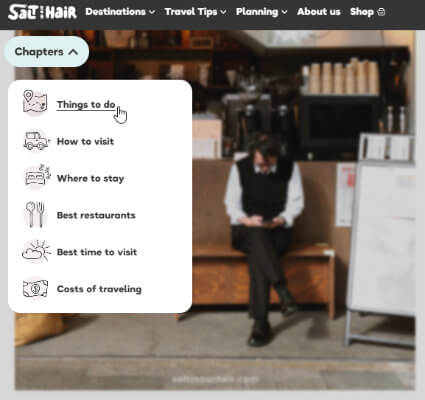Open the Salt in our Hair logo homepage
The image size is (425, 400).
42,12
